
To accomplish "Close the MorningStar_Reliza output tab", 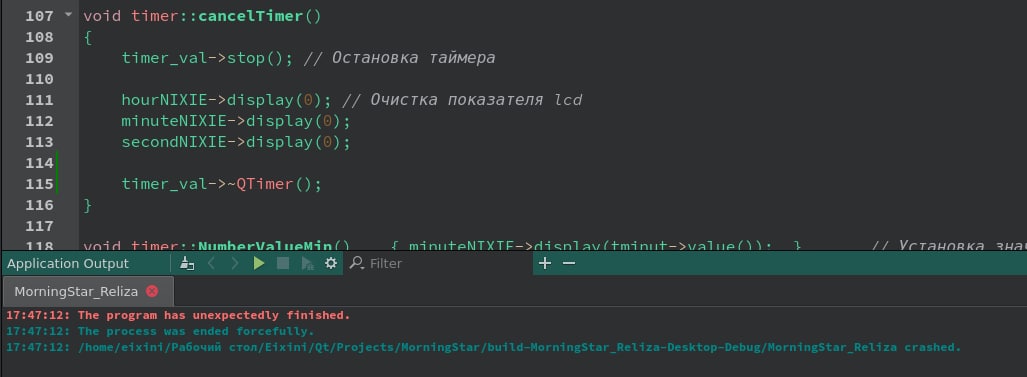I will point(152,291).
